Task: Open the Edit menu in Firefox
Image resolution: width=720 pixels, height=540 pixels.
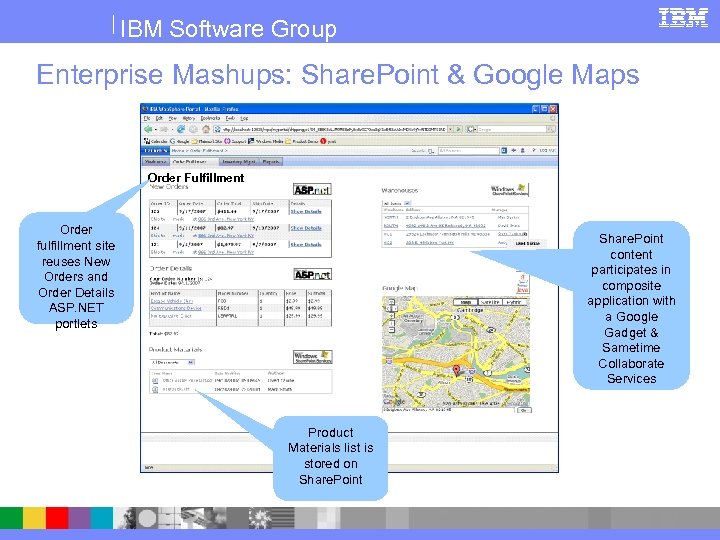Action: 159,118
